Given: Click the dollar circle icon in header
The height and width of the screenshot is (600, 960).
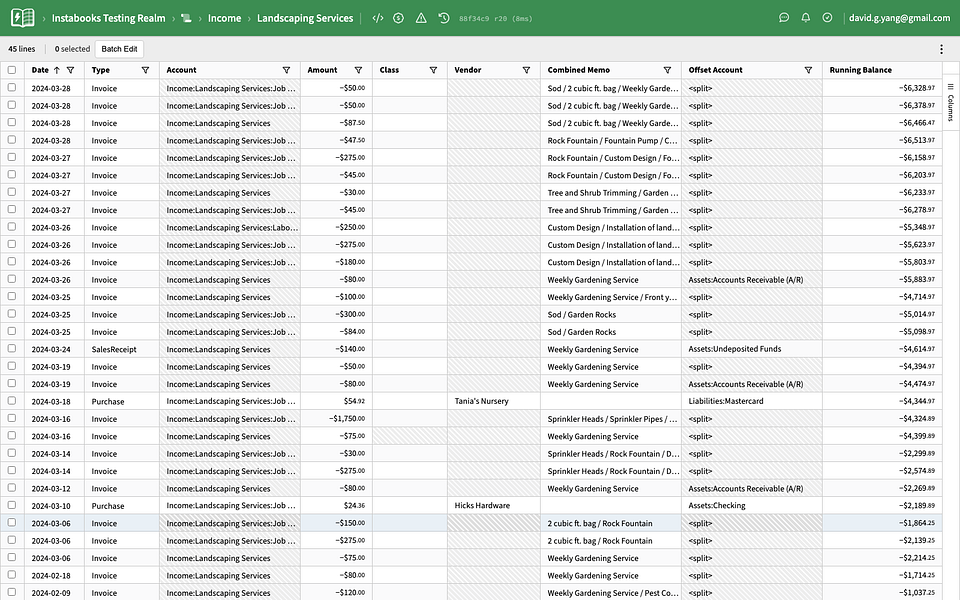Looking at the screenshot, I should pyautogui.click(x=399, y=18).
